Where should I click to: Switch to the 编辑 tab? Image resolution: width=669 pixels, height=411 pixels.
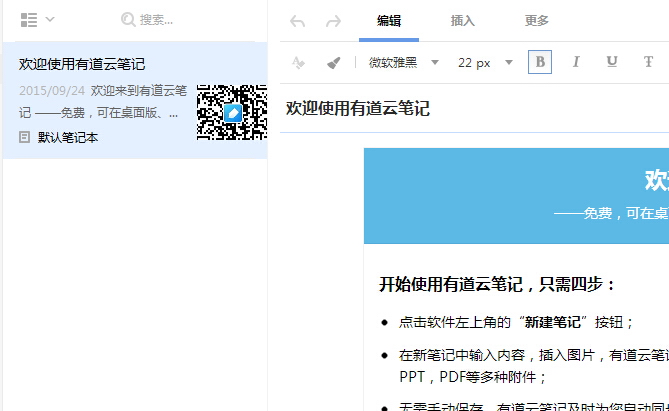(389, 20)
